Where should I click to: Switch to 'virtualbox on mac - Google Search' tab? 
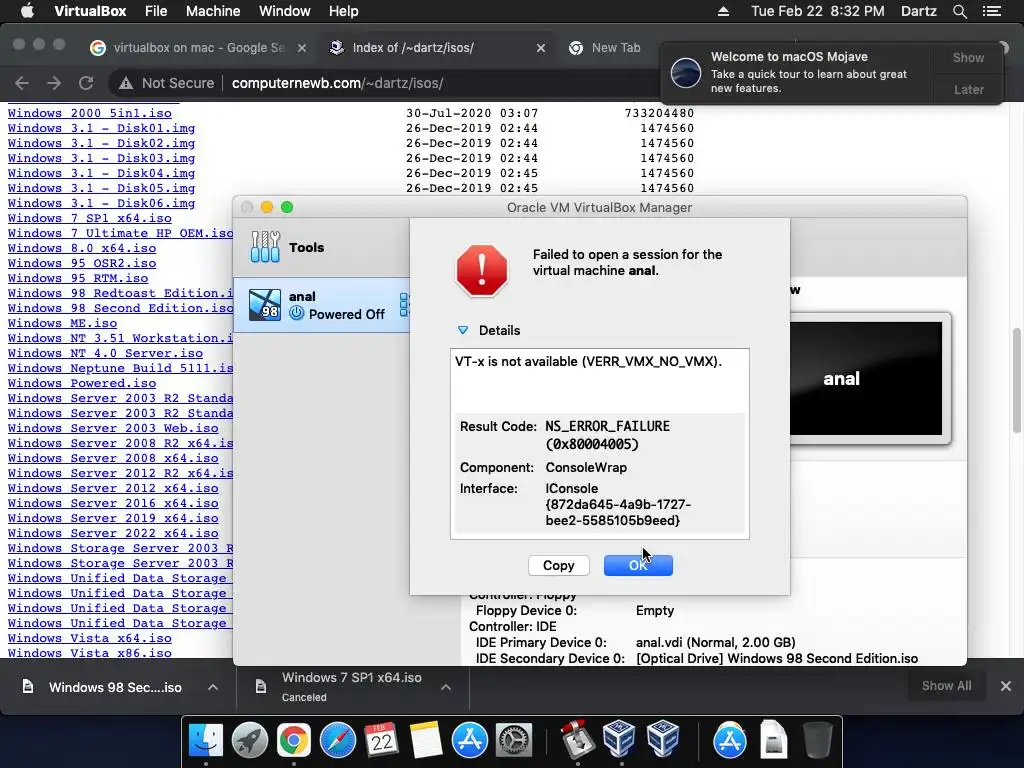[x=198, y=48]
